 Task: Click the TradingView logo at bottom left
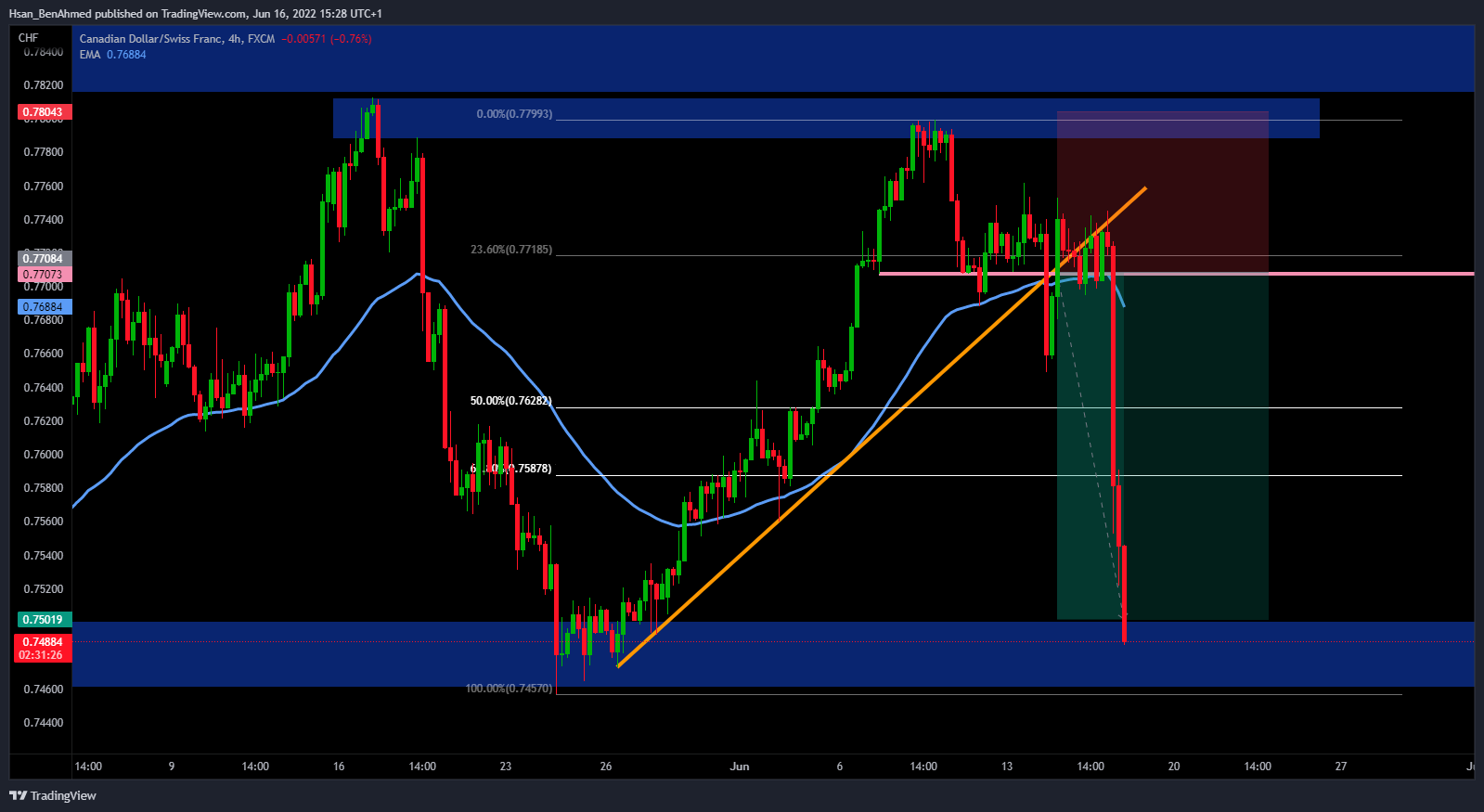(x=53, y=795)
